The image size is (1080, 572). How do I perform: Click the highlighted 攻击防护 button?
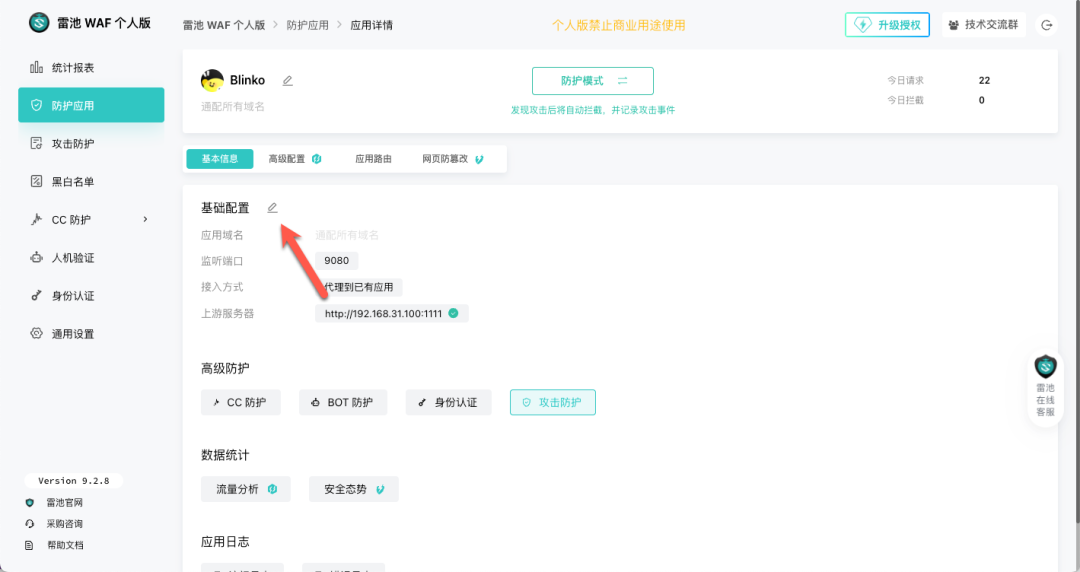pyautogui.click(x=552, y=402)
